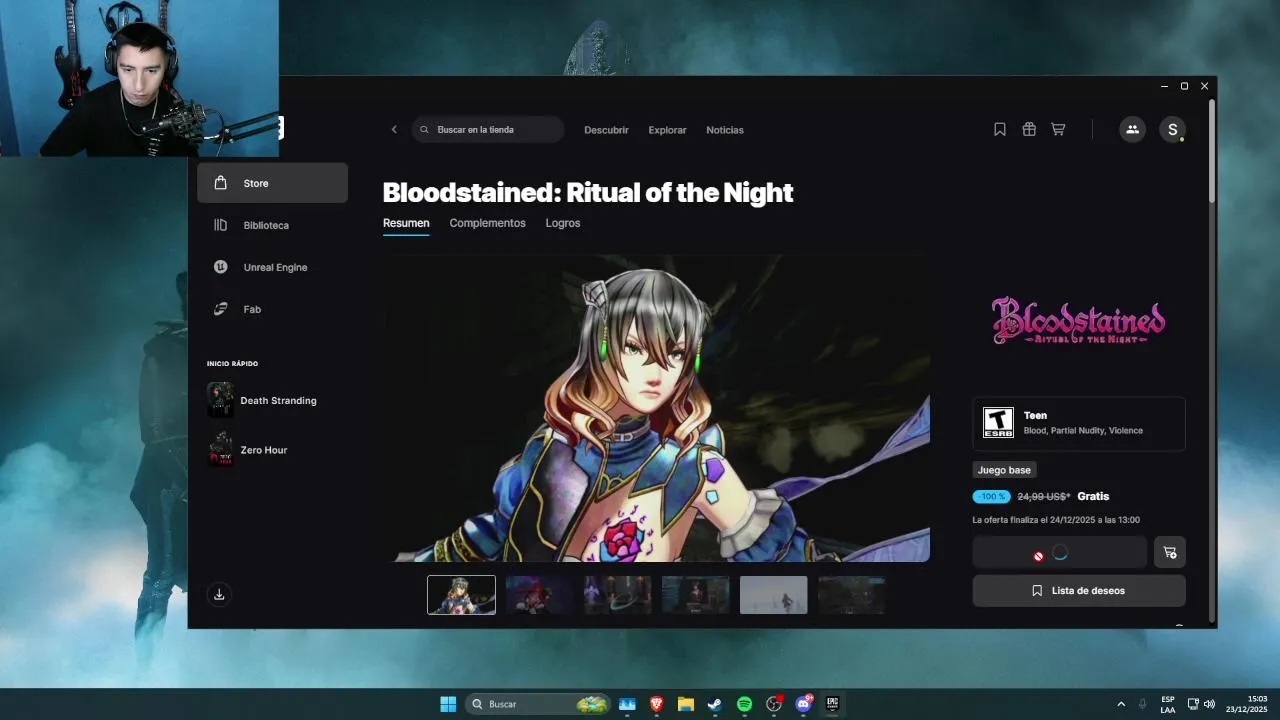Click the search field Buscar en la tienda
Viewport: 1280px width, 720px height.
pyautogui.click(x=488, y=130)
